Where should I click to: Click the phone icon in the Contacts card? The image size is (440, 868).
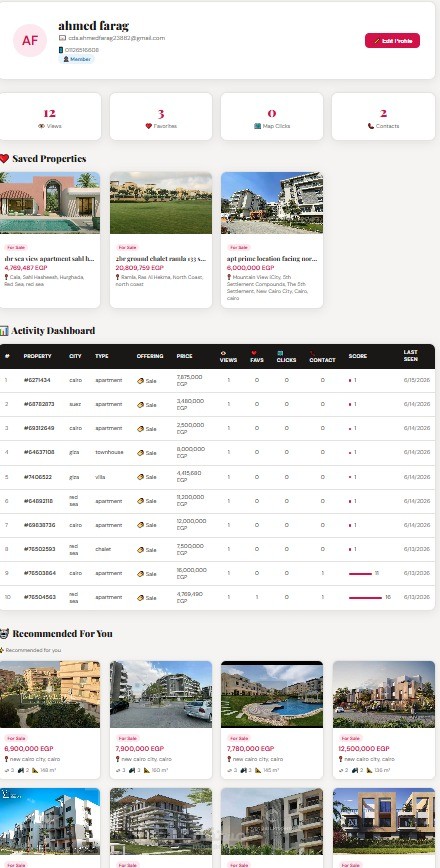pos(370,126)
